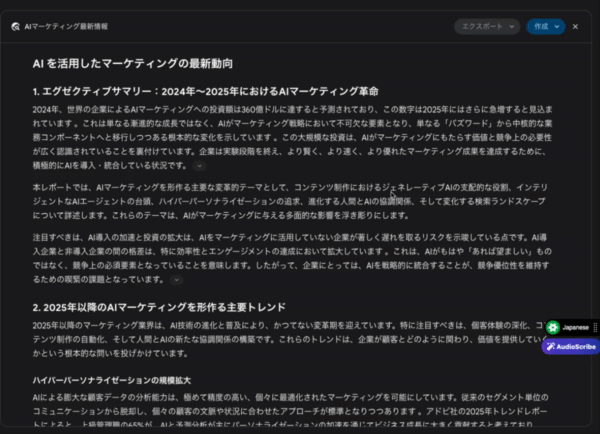Click the research logo icon beside the title
This screenshot has height=434, width=600.
tap(15, 26)
